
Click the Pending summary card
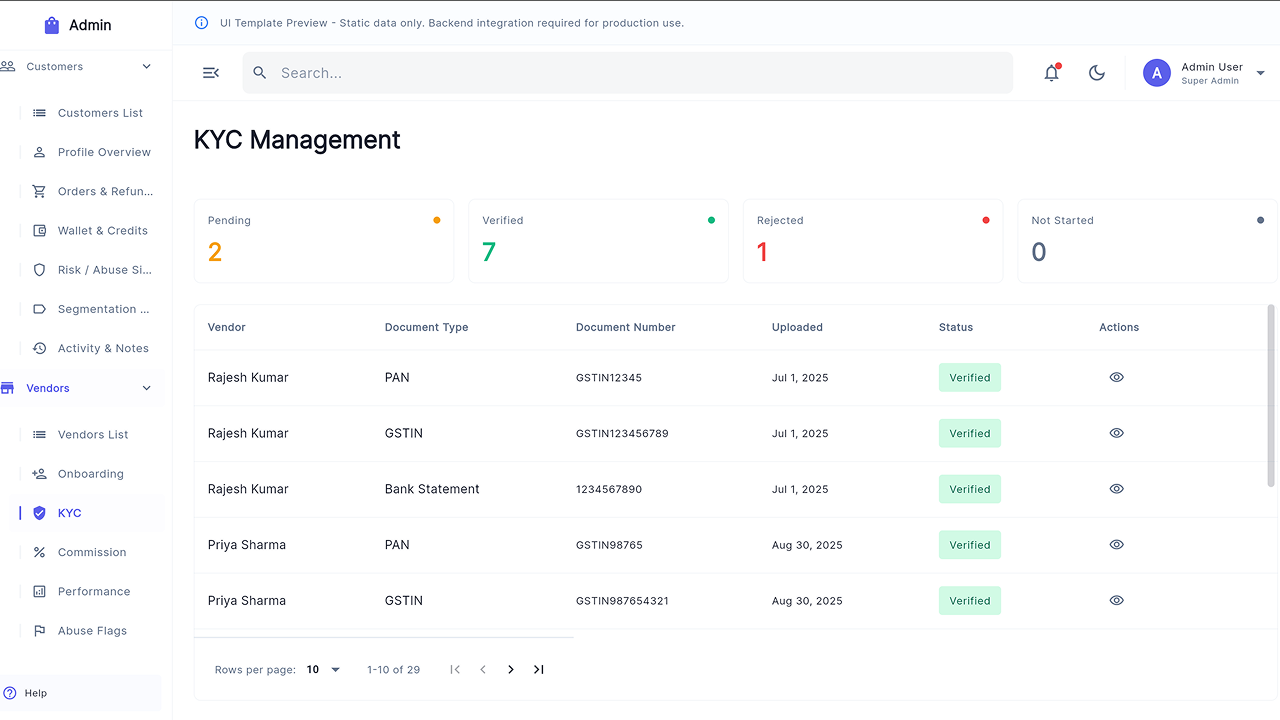324,241
